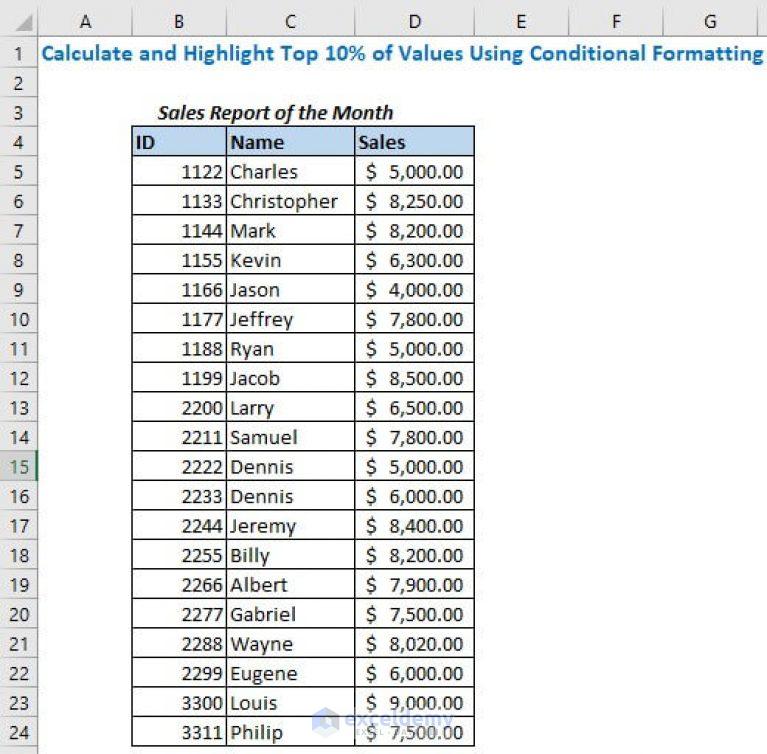Screen dimensions: 767x754
Task: Select row 4 header
Action: pyautogui.click(x=19, y=142)
